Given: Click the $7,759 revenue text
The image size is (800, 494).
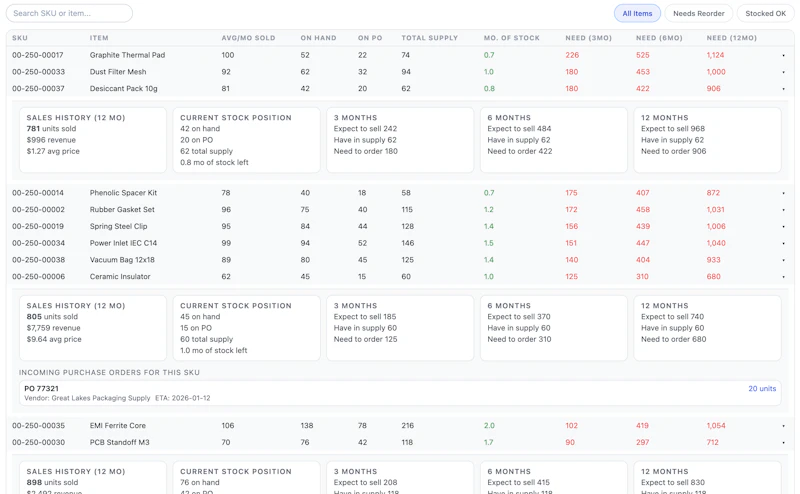Looking at the screenshot, I should point(53,328).
